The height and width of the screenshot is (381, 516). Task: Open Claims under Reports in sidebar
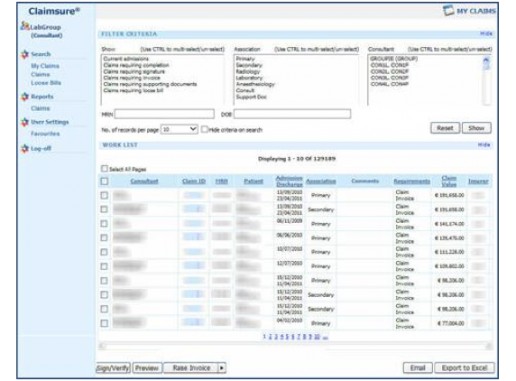tap(40, 108)
